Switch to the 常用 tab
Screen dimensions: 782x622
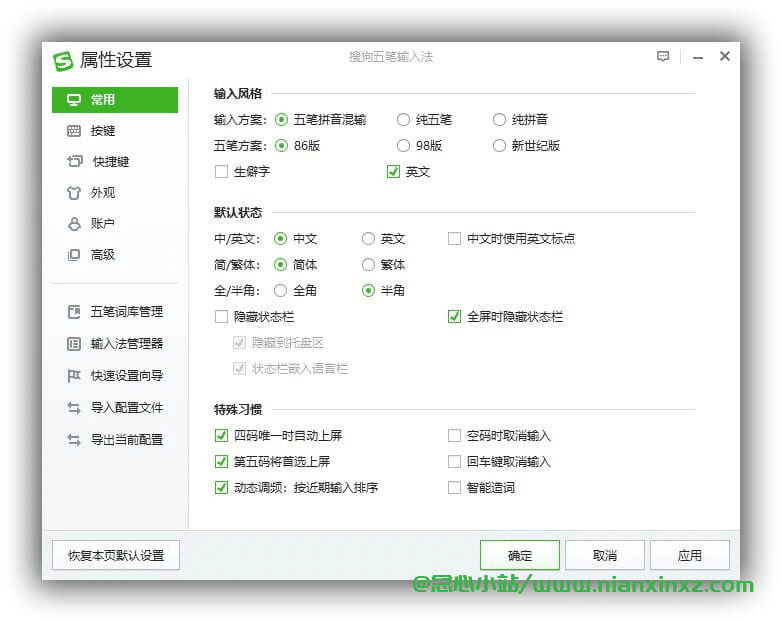115,100
